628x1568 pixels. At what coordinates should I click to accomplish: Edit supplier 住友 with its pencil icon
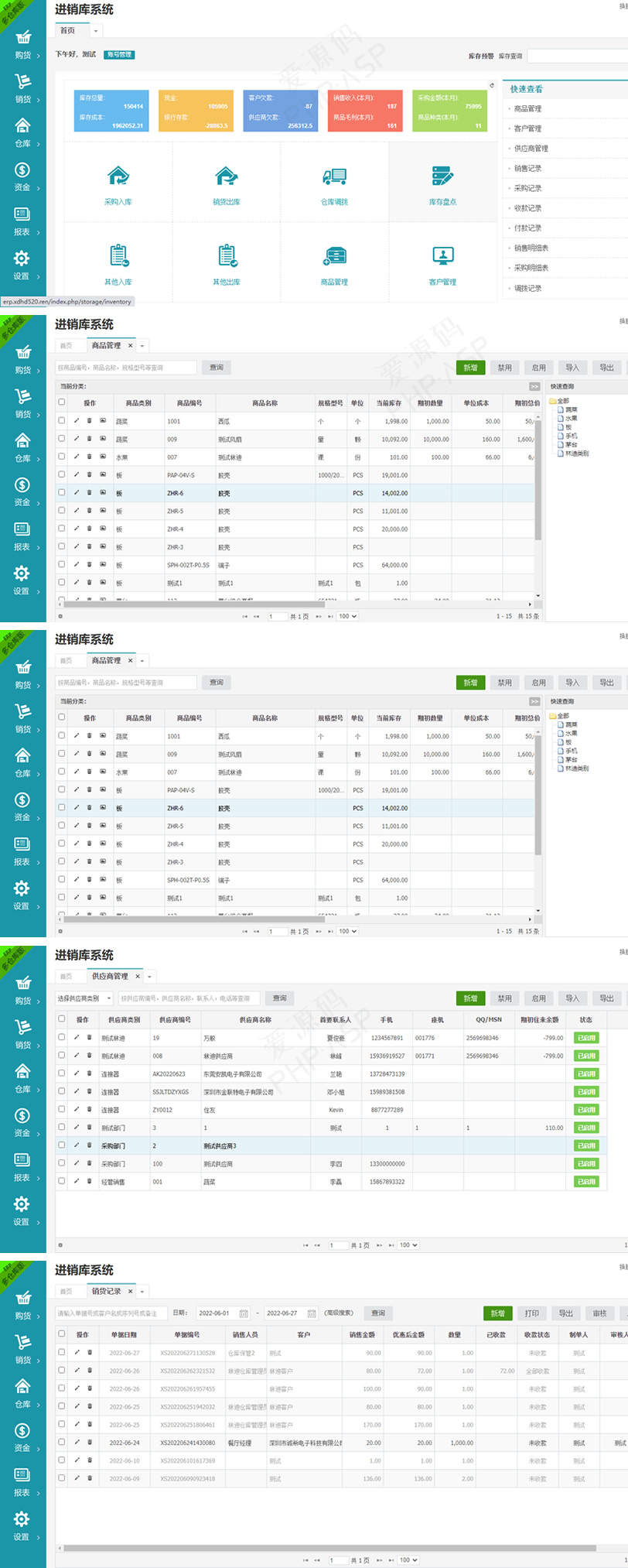tap(77, 1109)
